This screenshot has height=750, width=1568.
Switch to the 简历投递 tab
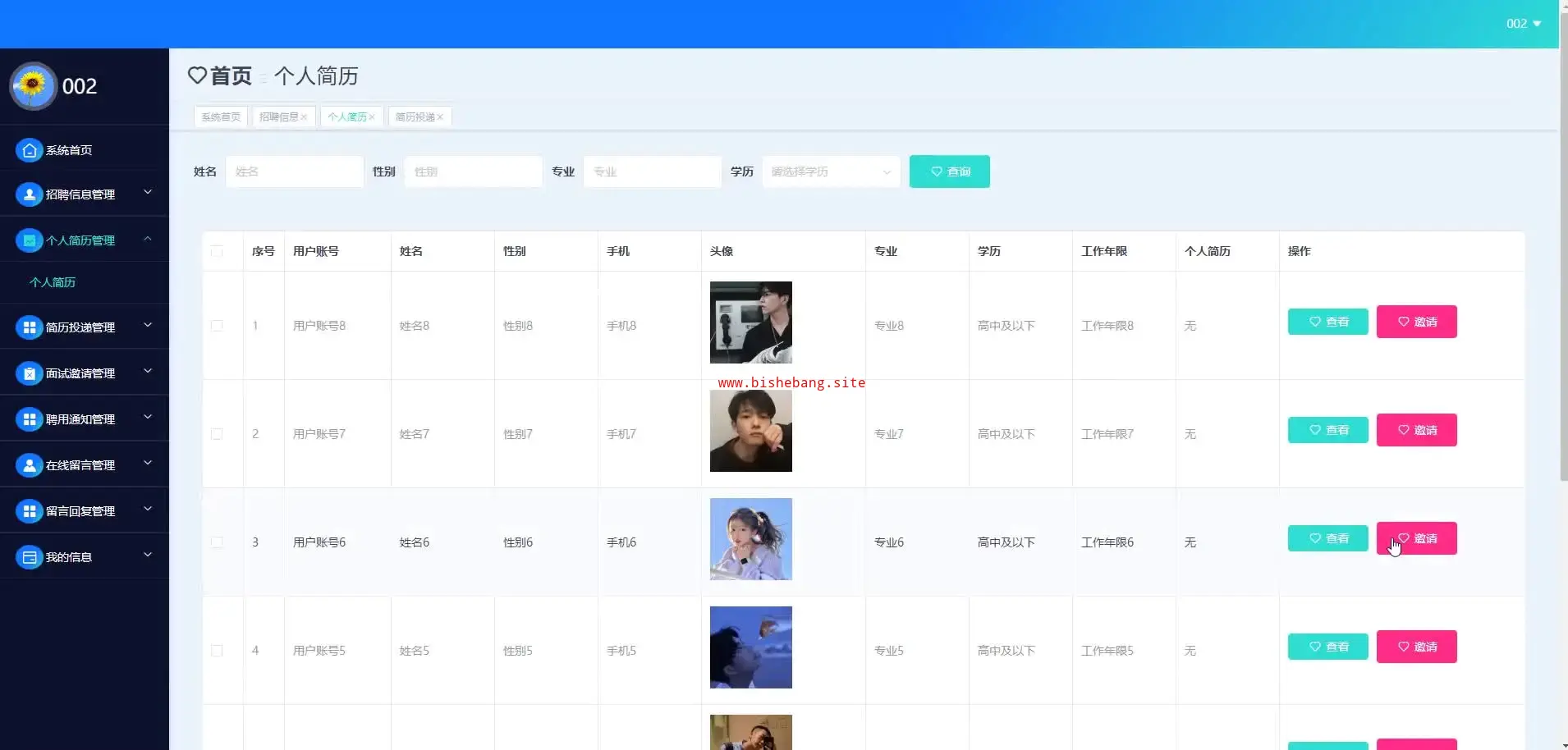click(x=415, y=117)
